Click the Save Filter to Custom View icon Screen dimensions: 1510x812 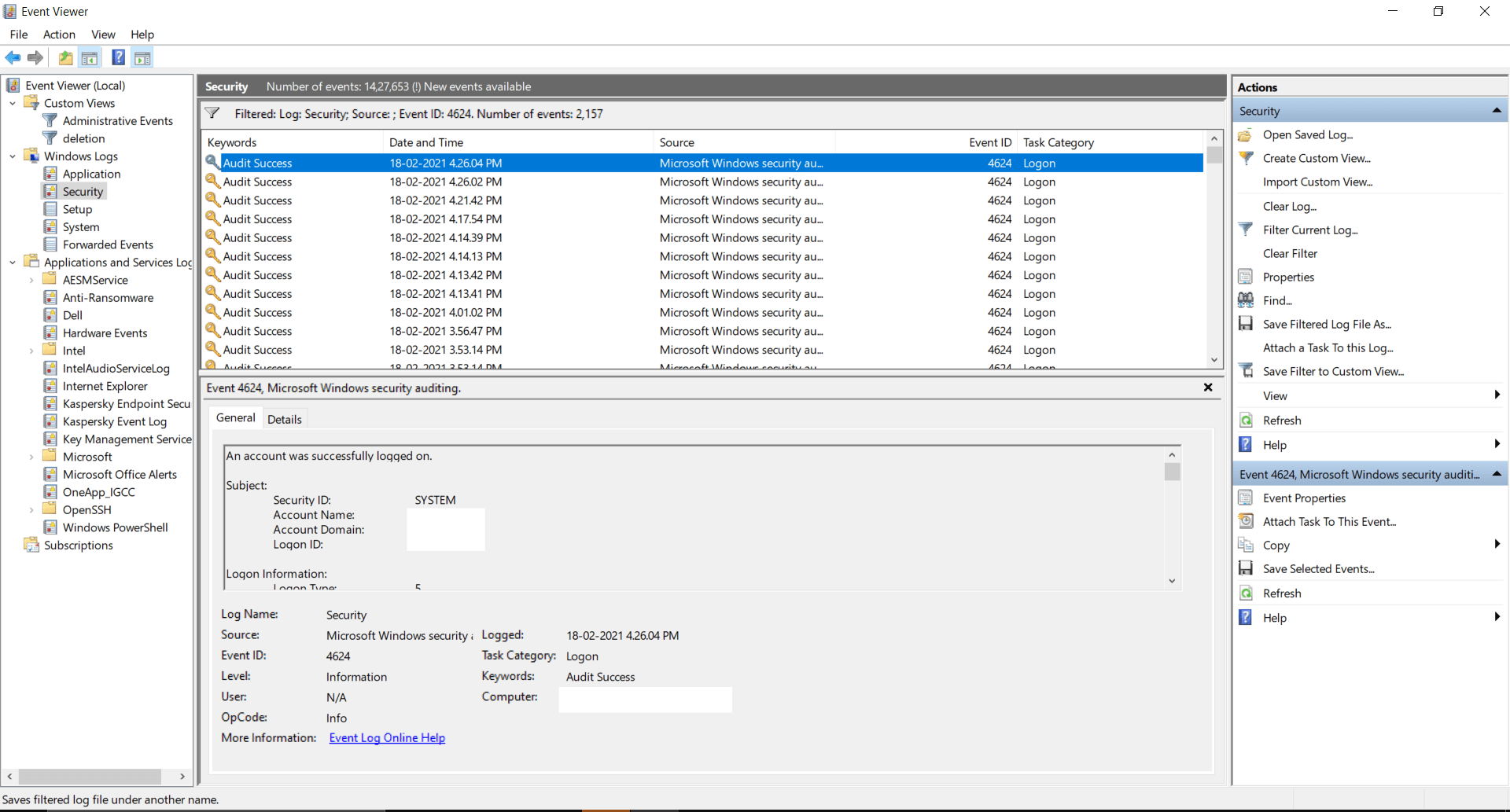click(1246, 372)
